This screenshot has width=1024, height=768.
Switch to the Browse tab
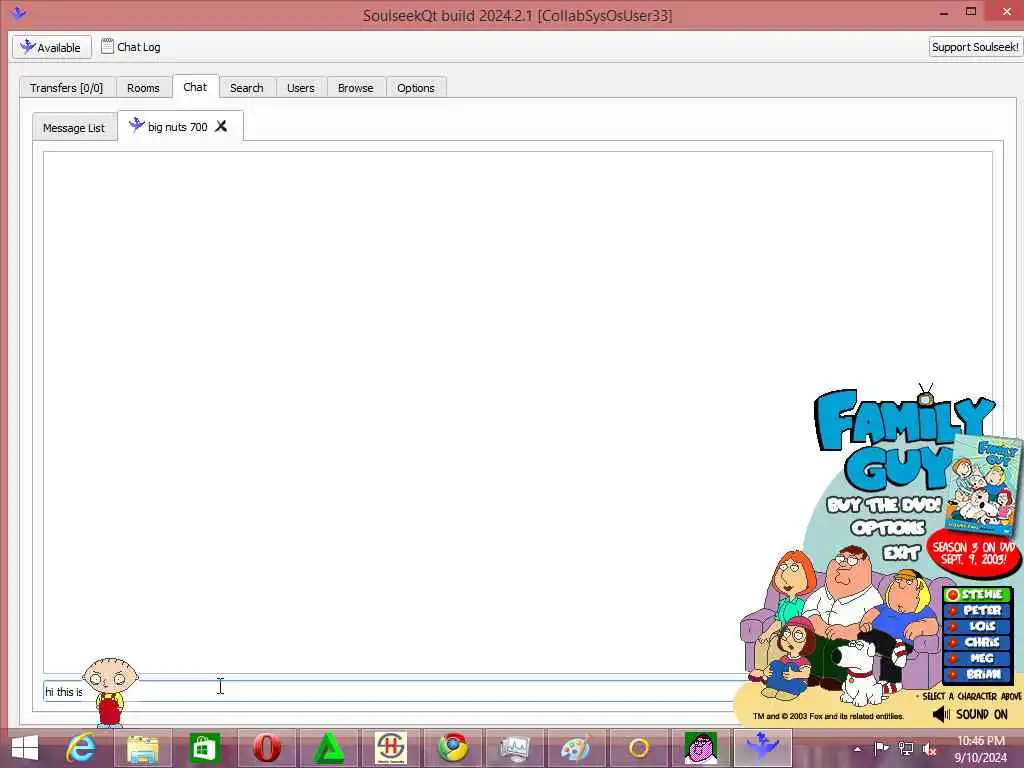[x=356, y=88]
